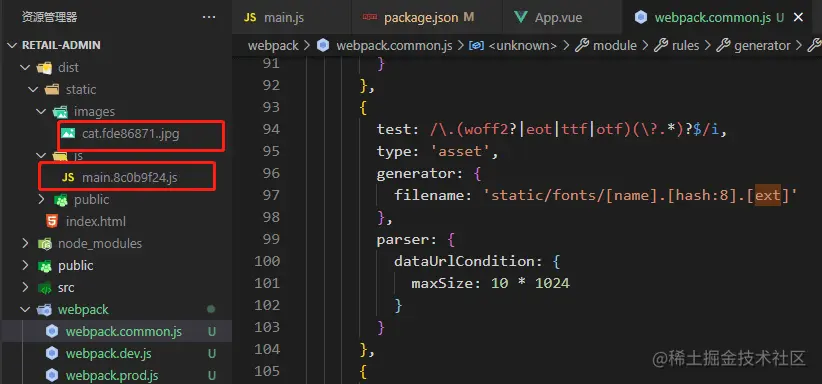Click the highlighted ext word in filename
The image size is (822, 384).
coord(767,196)
